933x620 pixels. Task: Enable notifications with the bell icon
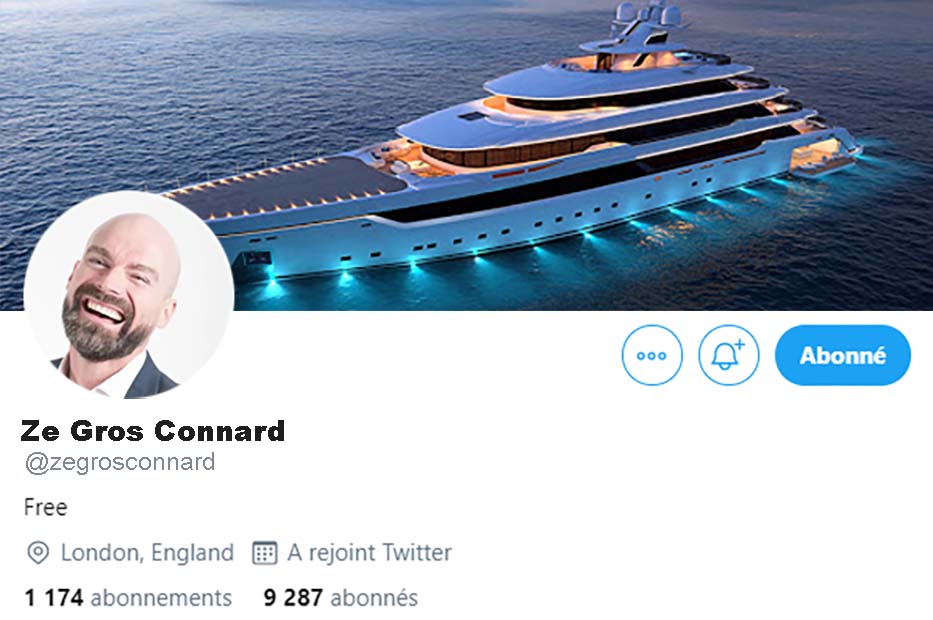coord(728,355)
